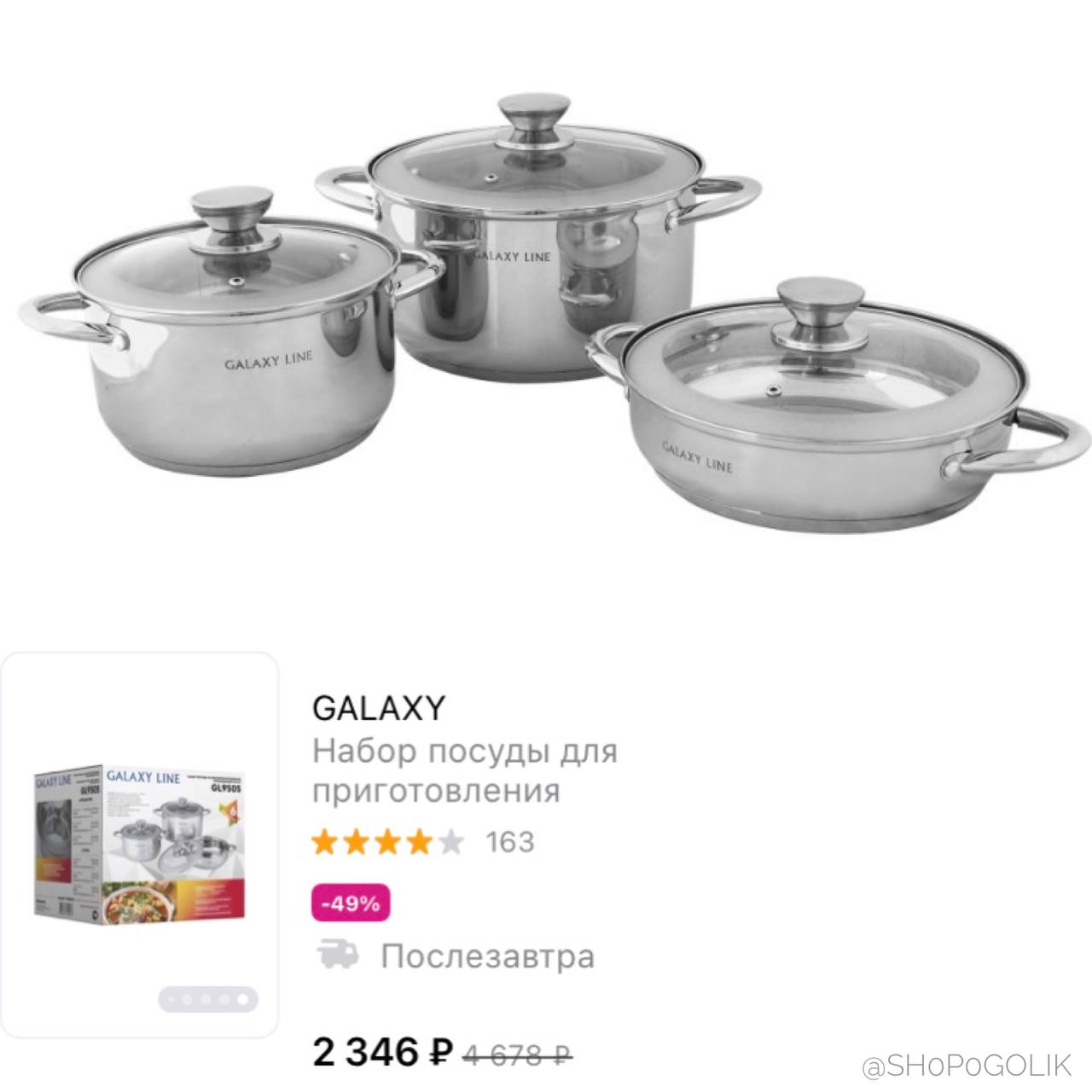Select the active white gallery dot
This screenshot has width=1092, height=1092.
(243, 999)
